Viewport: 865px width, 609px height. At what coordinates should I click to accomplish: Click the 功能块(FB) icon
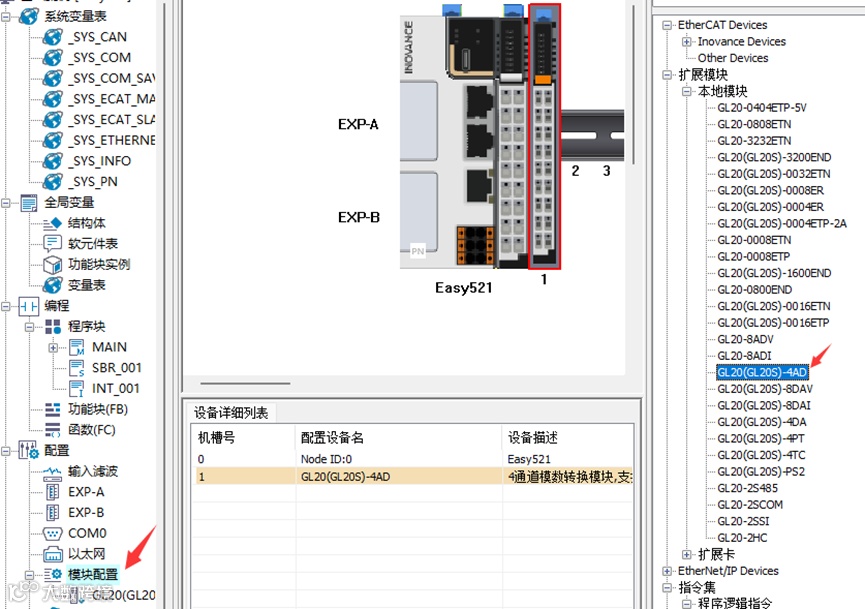pyautogui.click(x=53, y=409)
